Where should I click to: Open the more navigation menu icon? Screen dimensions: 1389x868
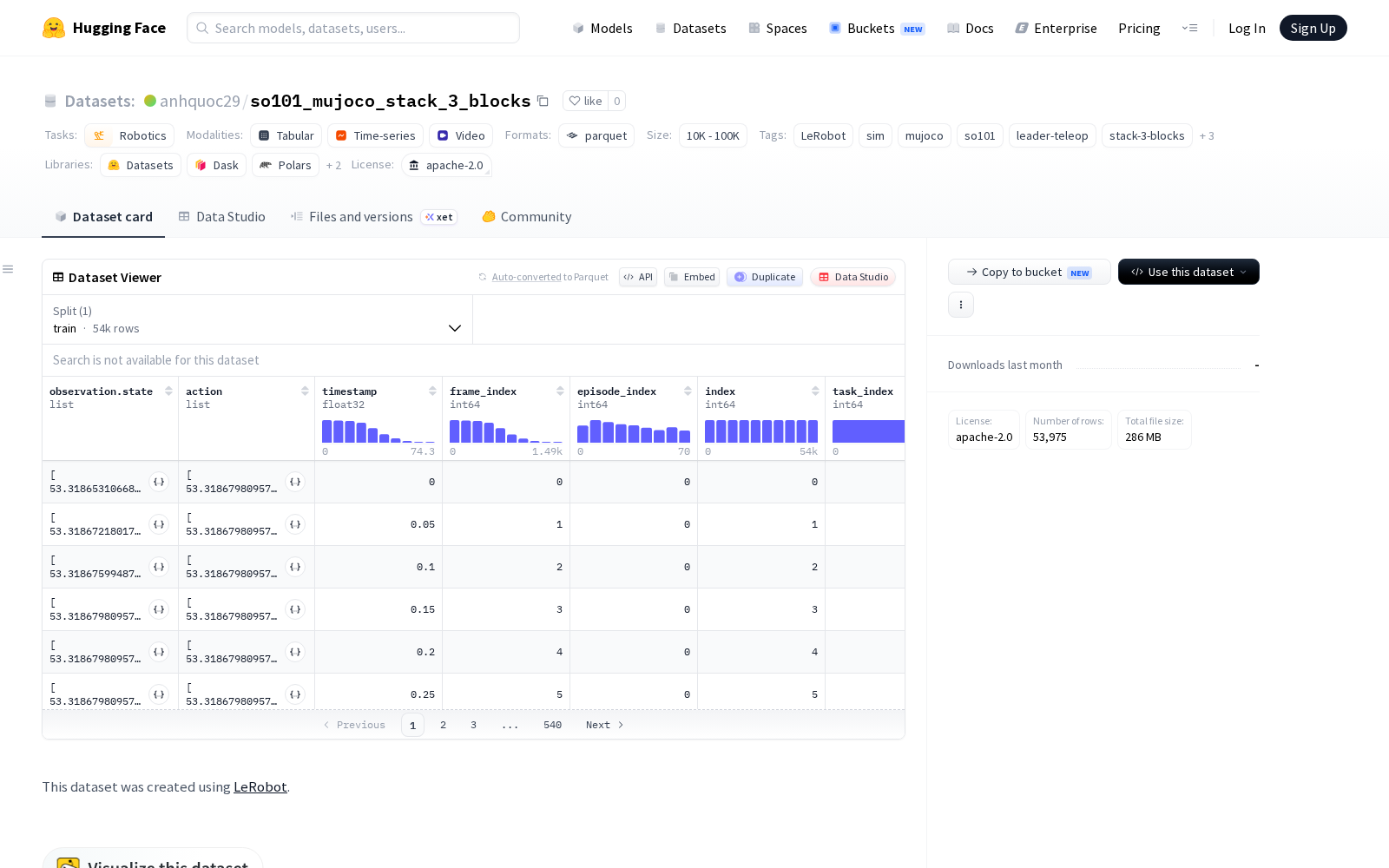(x=1189, y=28)
